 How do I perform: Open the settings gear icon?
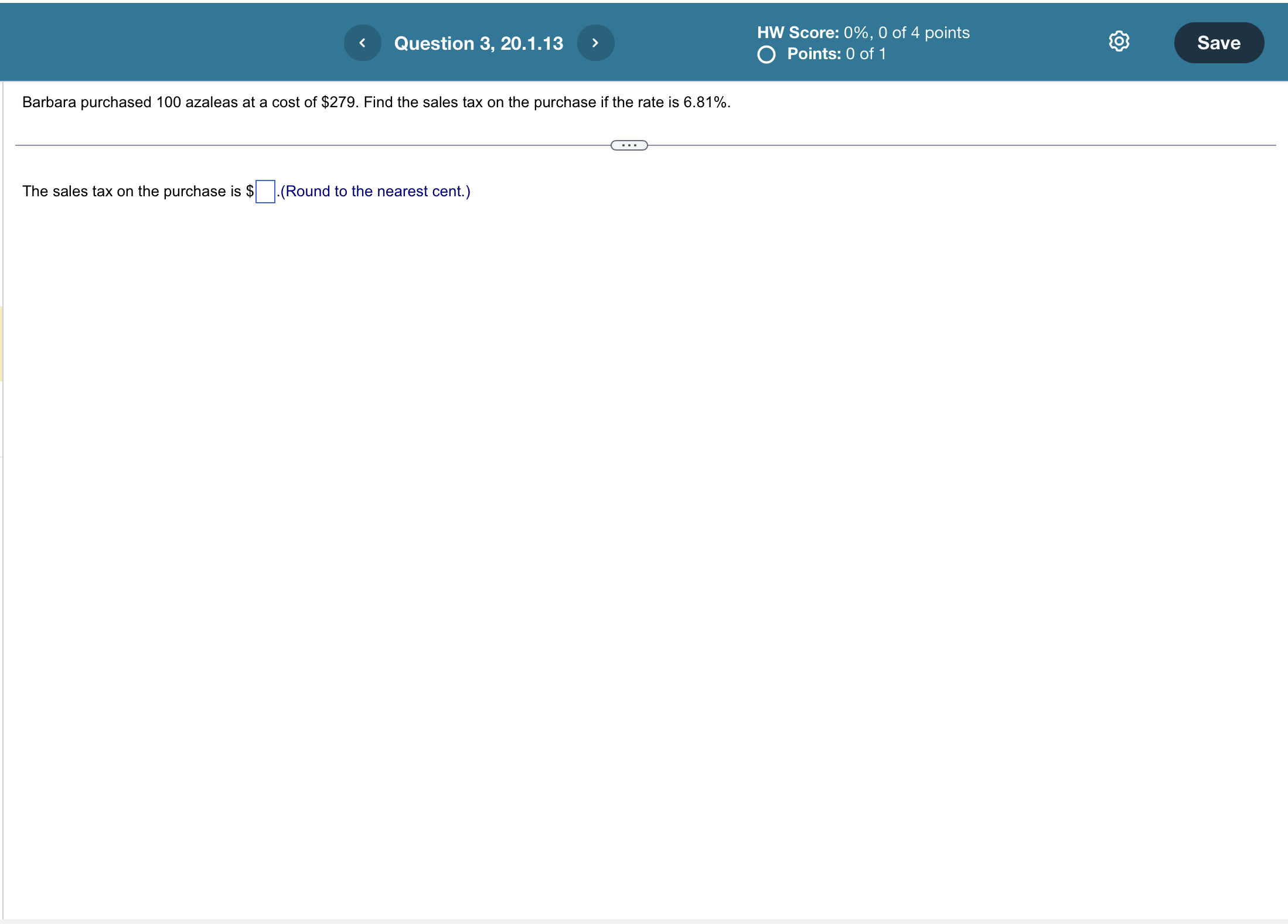click(x=1119, y=42)
